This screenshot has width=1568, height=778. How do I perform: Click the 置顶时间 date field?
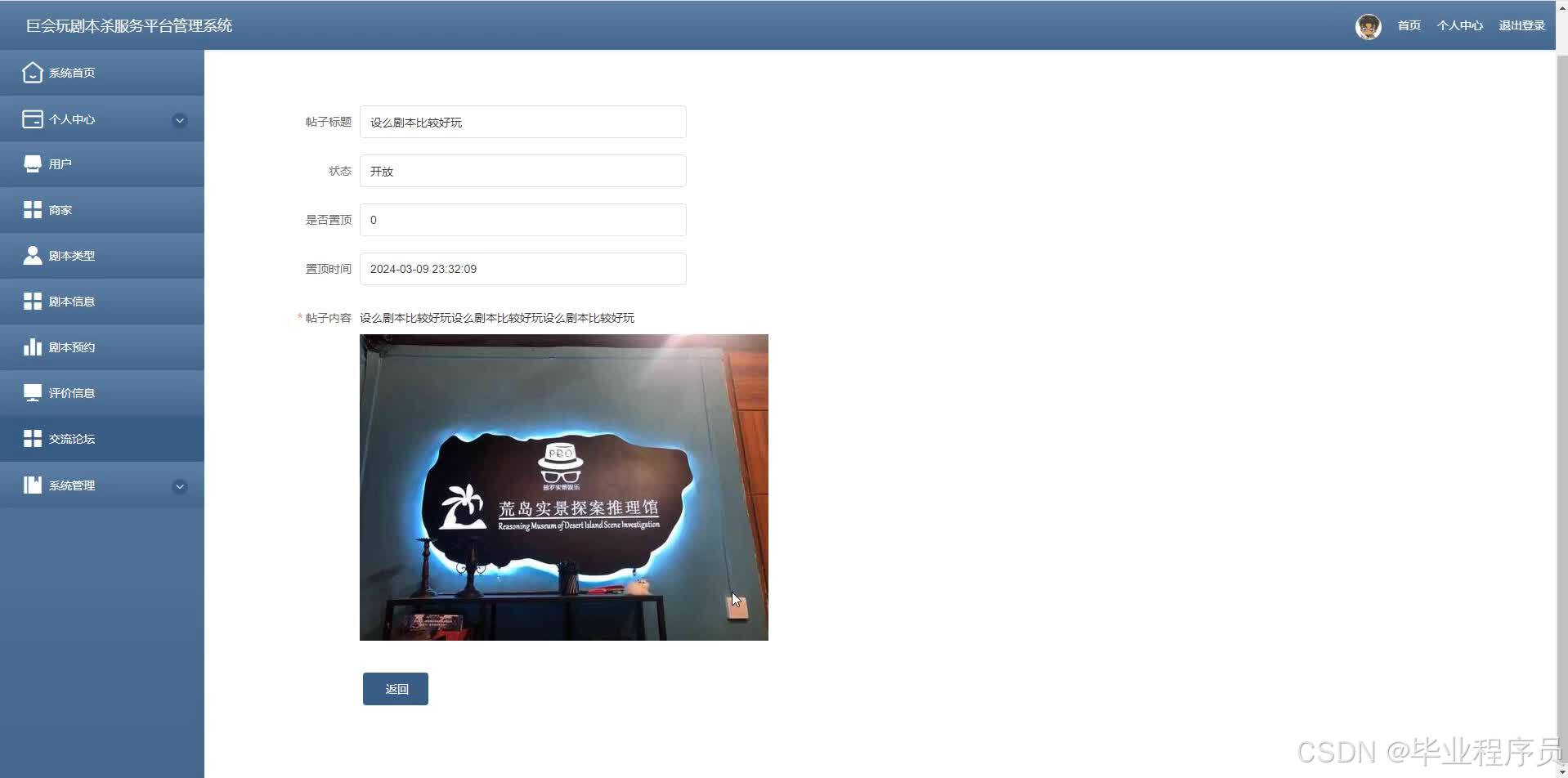(x=523, y=269)
